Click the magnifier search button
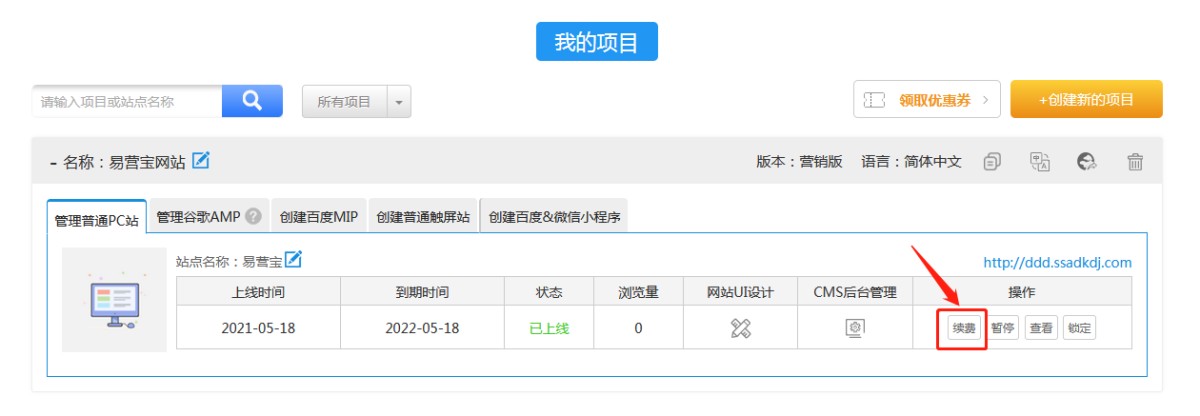 tap(252, 101)
